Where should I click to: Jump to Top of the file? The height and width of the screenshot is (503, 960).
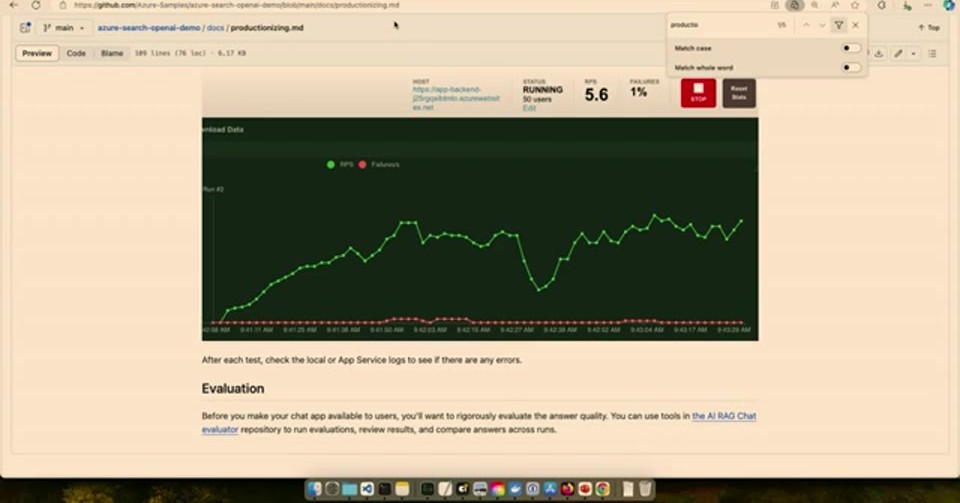click(x=929, y=28)
